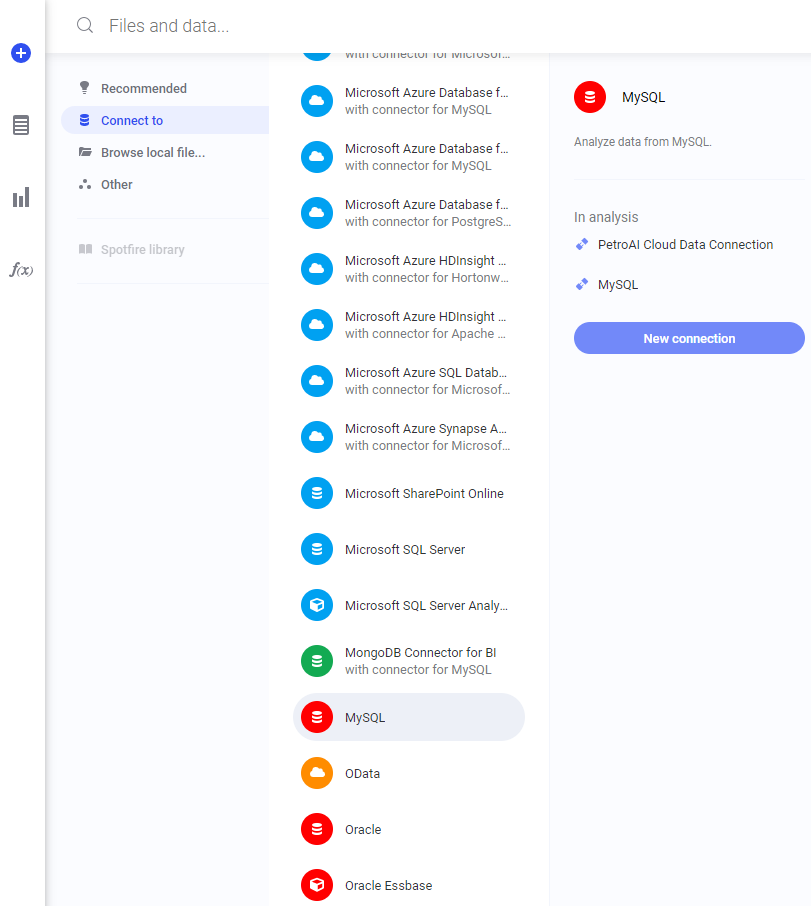Viewport: 811px width, 906px height.
Task: Select Azure HDInsight Apache cloud icon
Action: point(317,325)
